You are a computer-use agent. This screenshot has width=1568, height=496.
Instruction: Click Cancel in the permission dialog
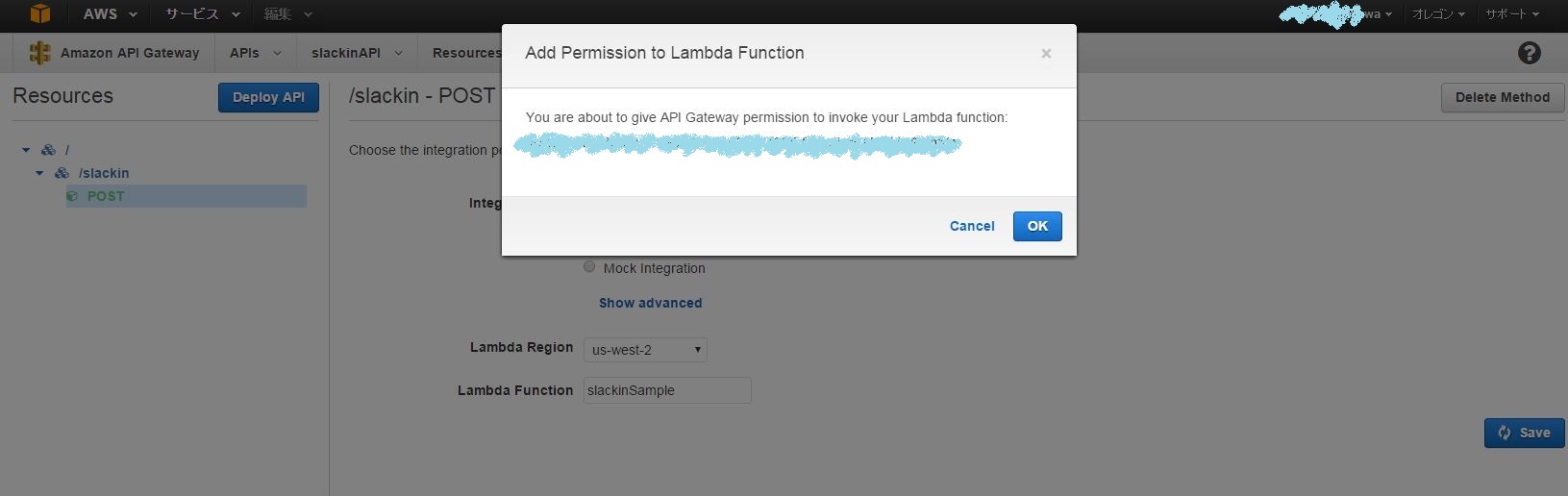tap(972, 226)
